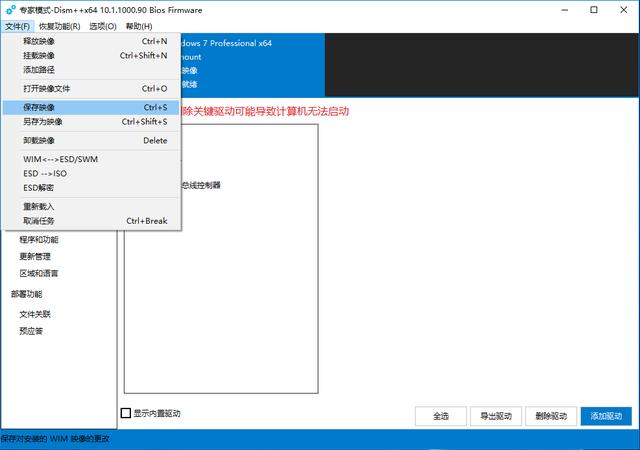The width and height of the screenshot is (640, 450).
Task: Select 卸载映像 menu item
Action: (92, 140)
